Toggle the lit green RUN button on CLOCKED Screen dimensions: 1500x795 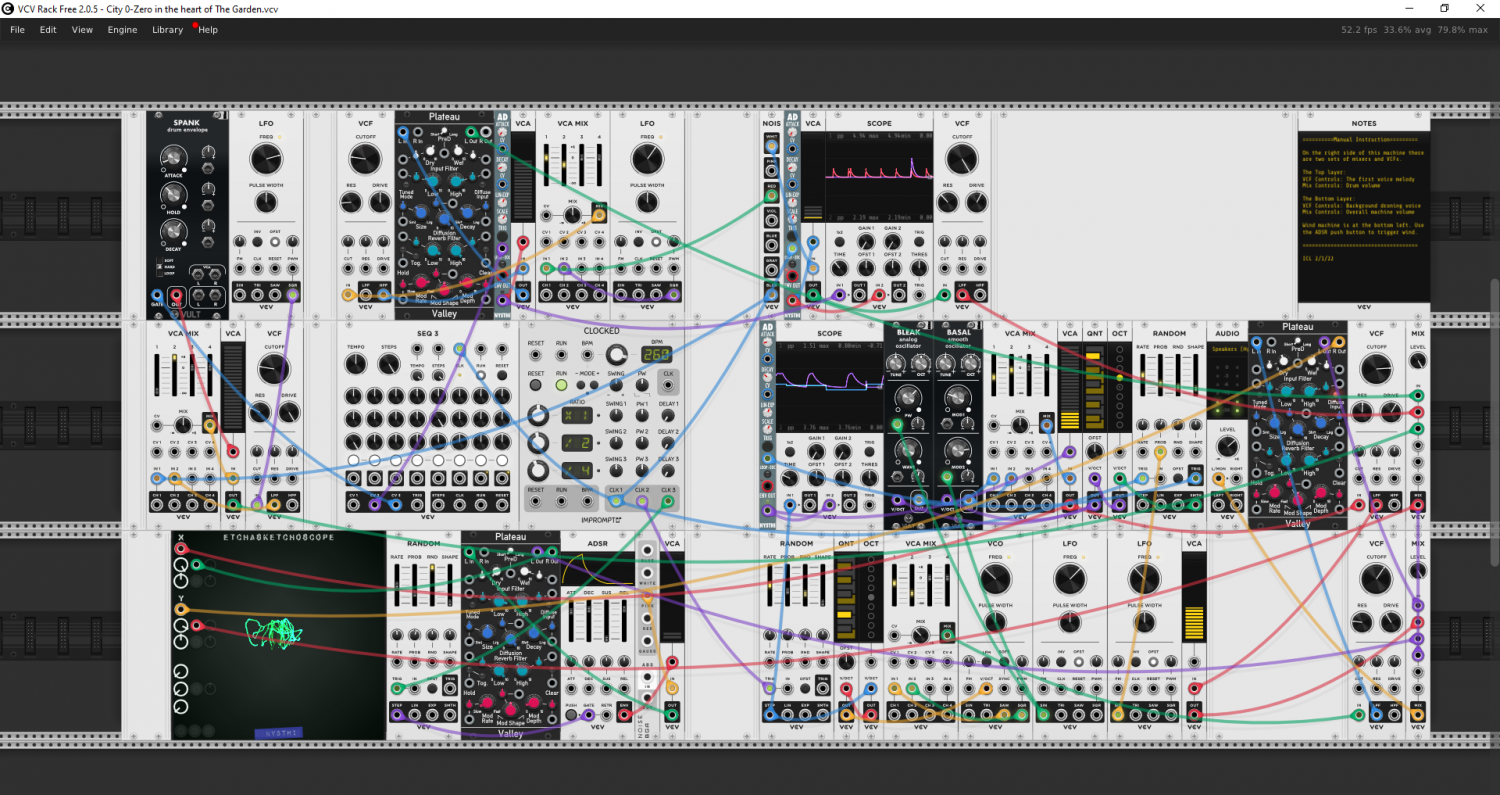[x=561, y=385]
